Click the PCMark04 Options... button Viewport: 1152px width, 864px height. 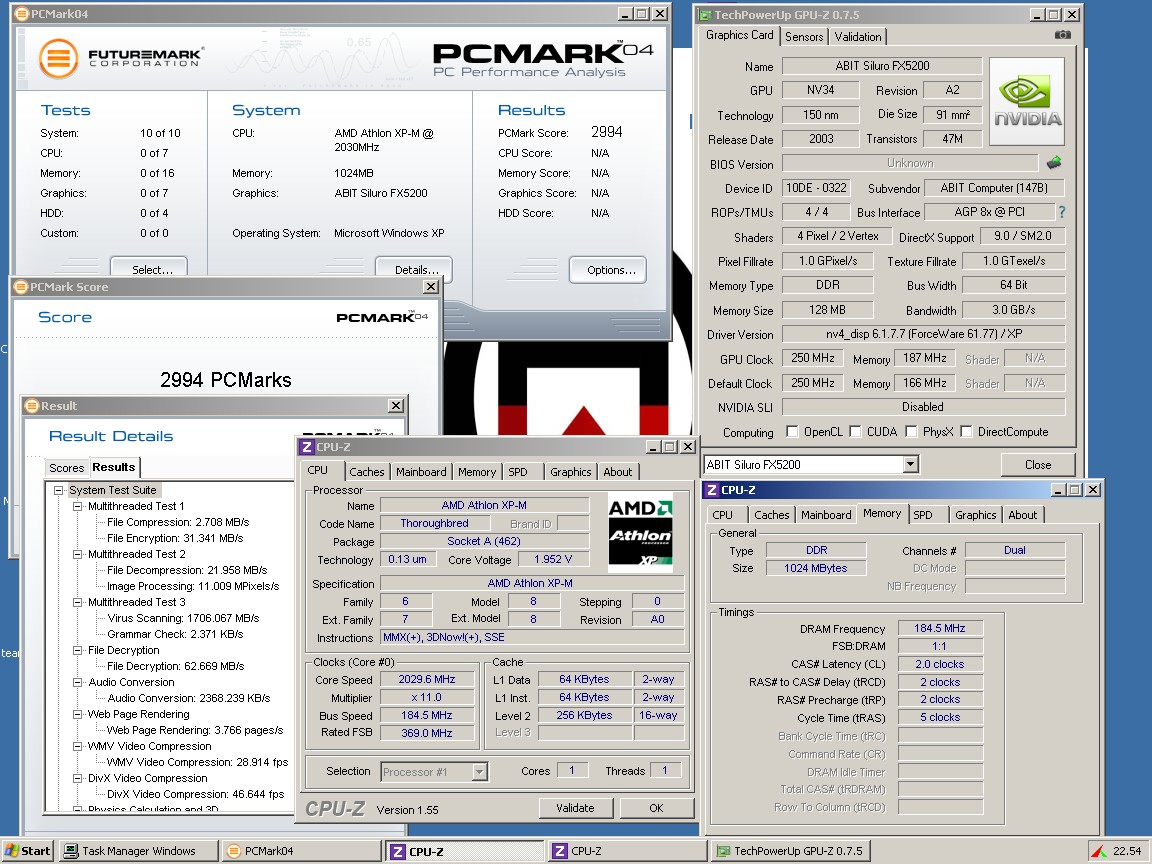coord(608,270)
